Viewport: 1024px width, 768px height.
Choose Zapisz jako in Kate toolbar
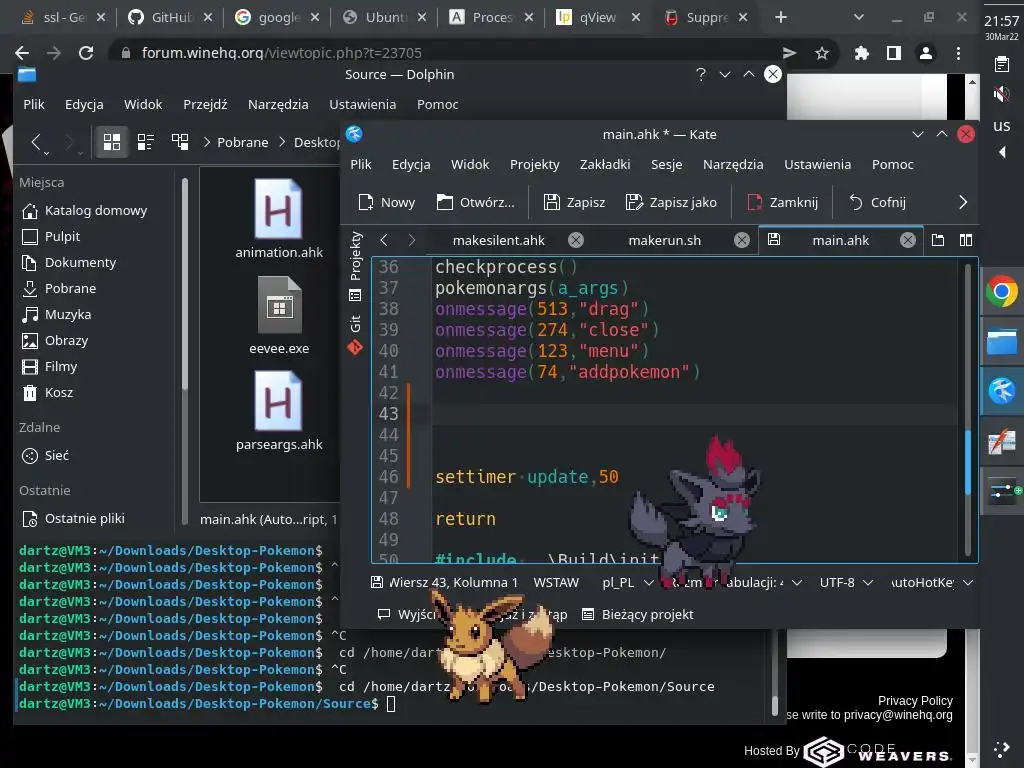671,202
